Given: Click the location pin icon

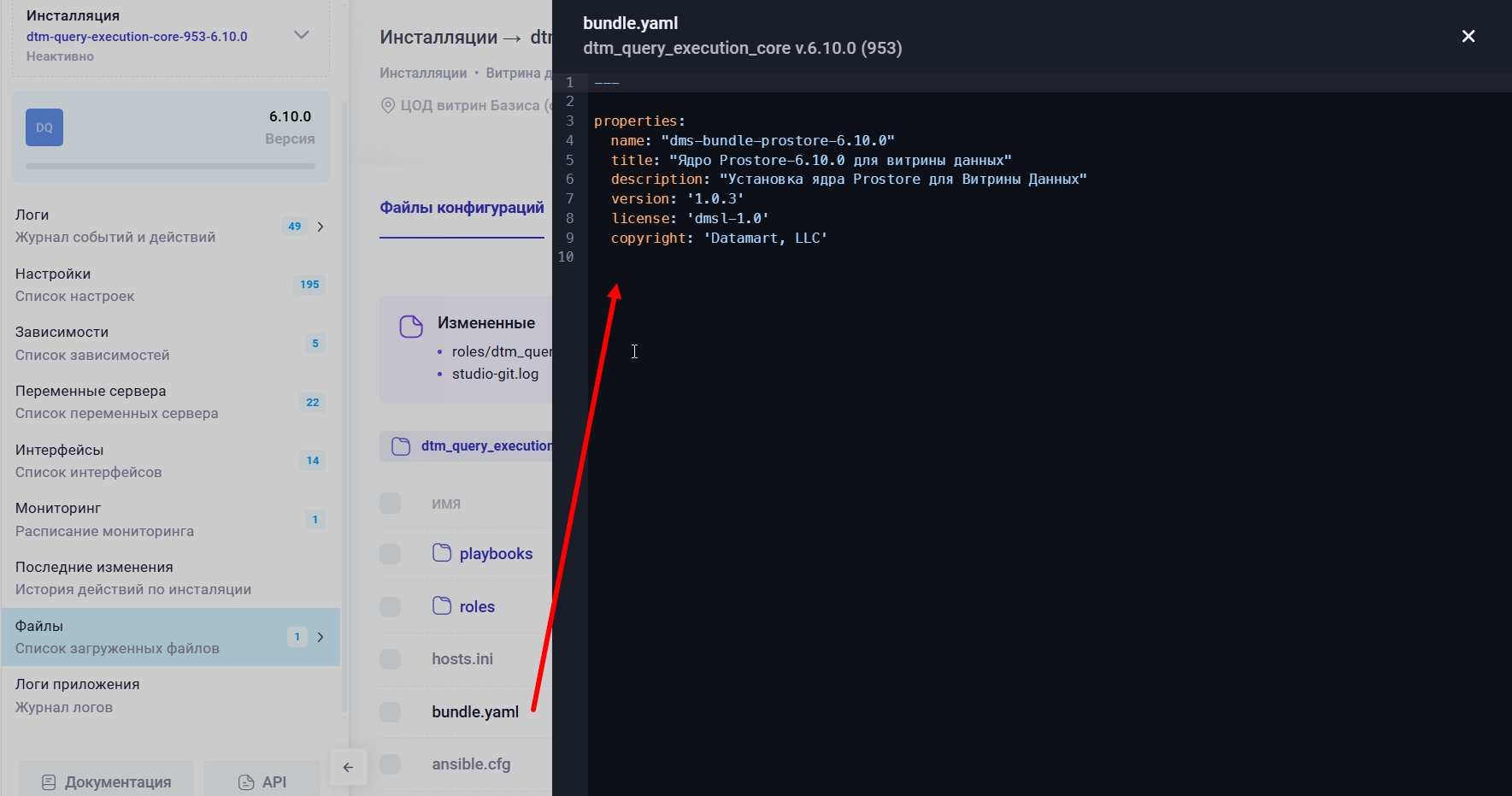Looking at the screenshot, I should click(387, 105).
